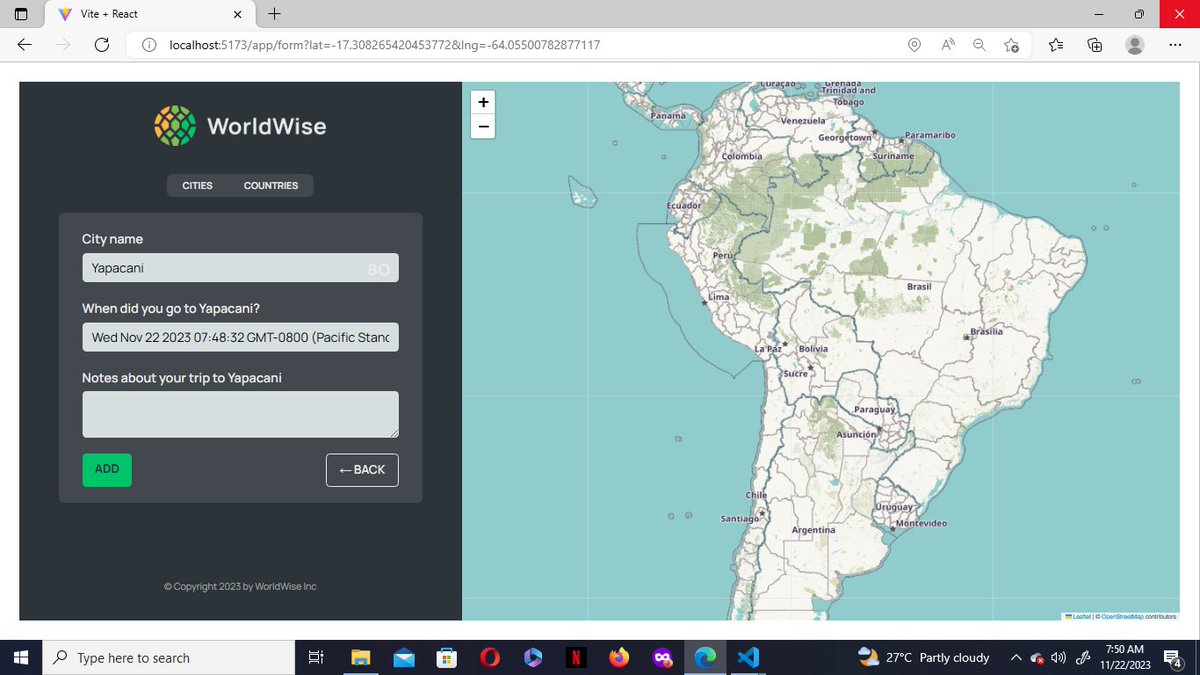Screen dimensions: 1200x675
Task: Click the browser zoom magnifier icon
Action: pyautogui.click(x=979, y=44)
